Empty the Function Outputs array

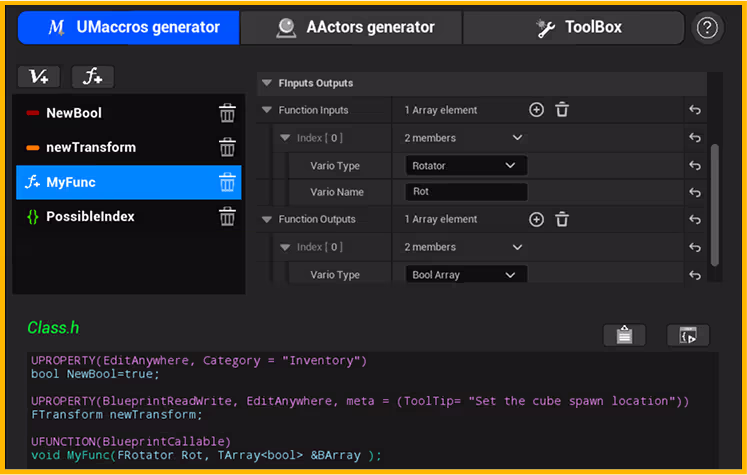[x=562, y=220]
